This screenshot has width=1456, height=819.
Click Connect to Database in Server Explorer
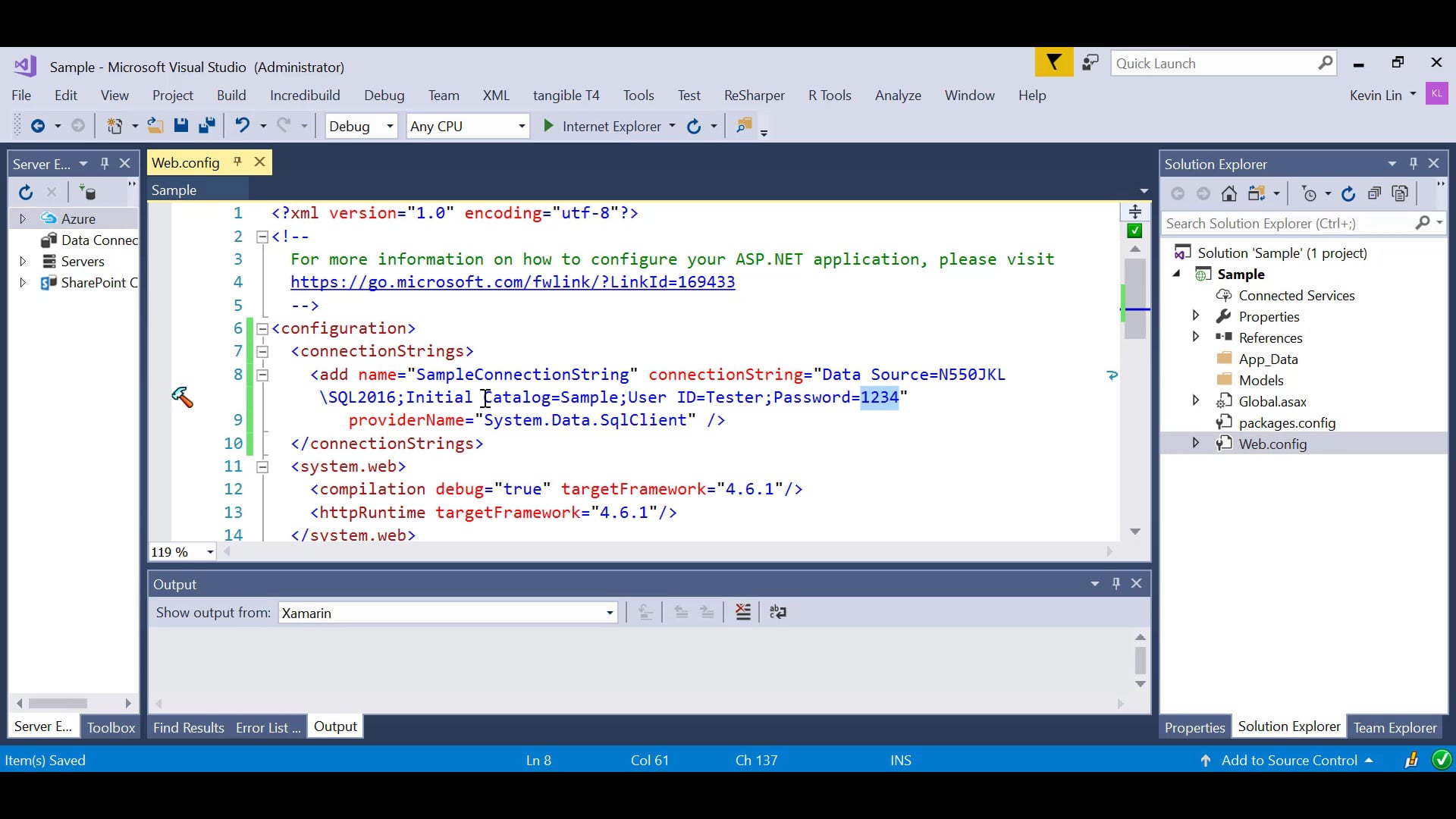pyautogui.click(x=88, y=193)
